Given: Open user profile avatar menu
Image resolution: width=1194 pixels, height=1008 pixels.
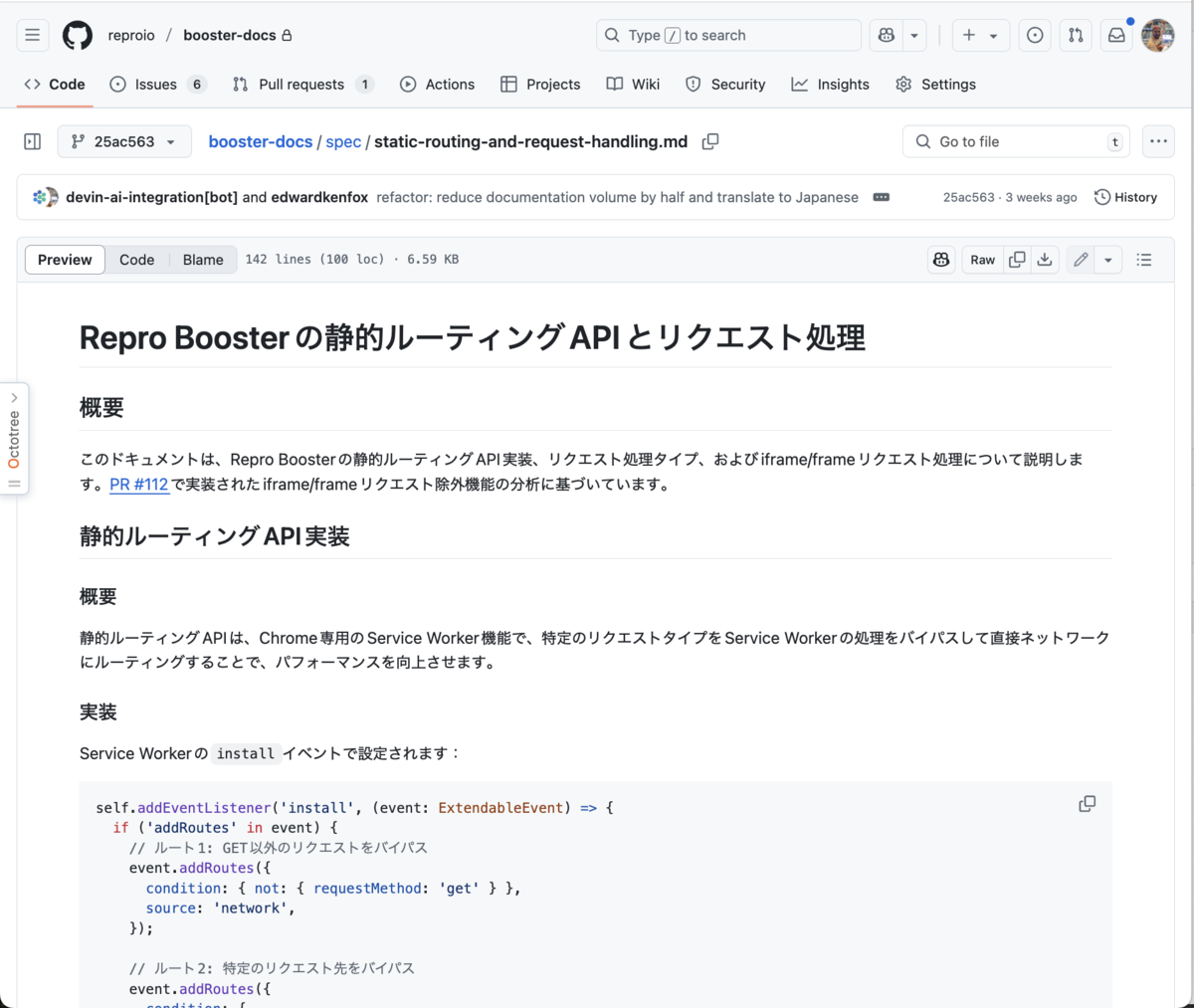Looking at the screenshot, I should [1158, 35].
